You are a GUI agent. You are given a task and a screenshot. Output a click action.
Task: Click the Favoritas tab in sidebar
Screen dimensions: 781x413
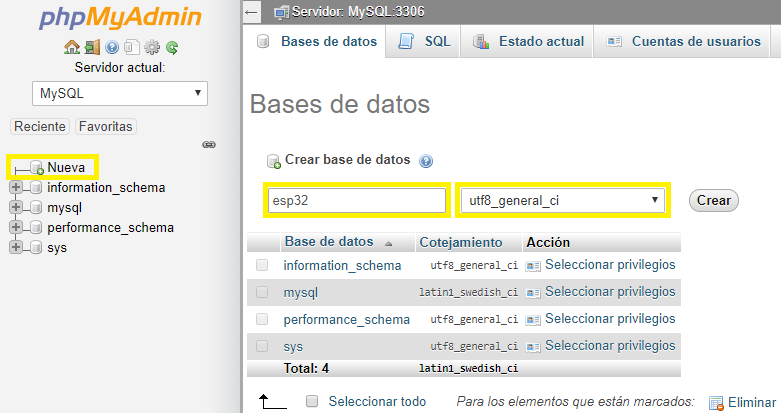pyautogui.click(x=106, y=127)
